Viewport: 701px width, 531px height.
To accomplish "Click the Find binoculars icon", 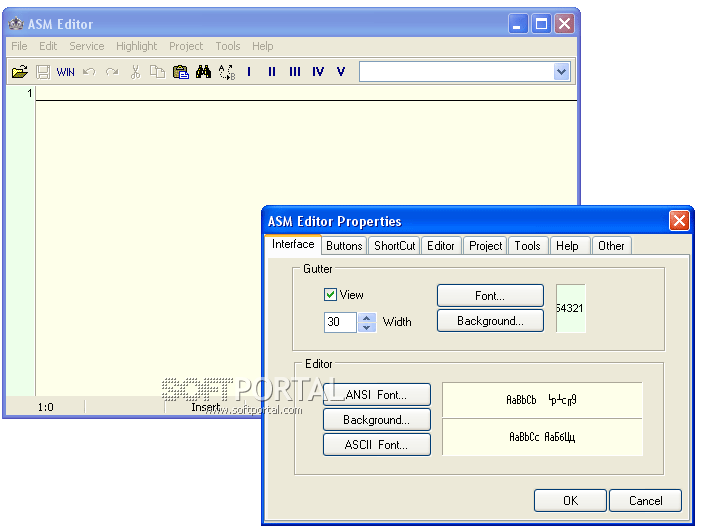I will [x=203, y=72].
